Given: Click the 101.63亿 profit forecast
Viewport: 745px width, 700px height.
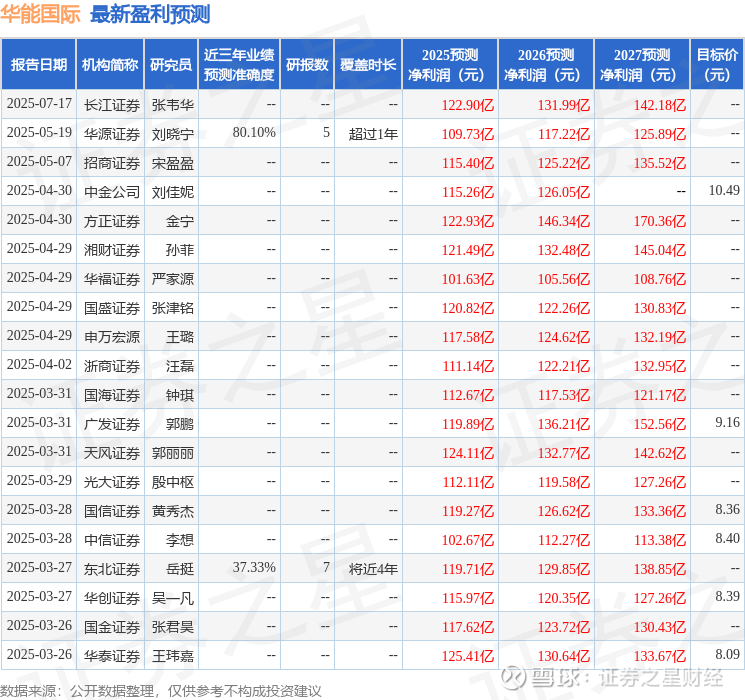Looking at the screenshot, I should (x=468, y=279).
